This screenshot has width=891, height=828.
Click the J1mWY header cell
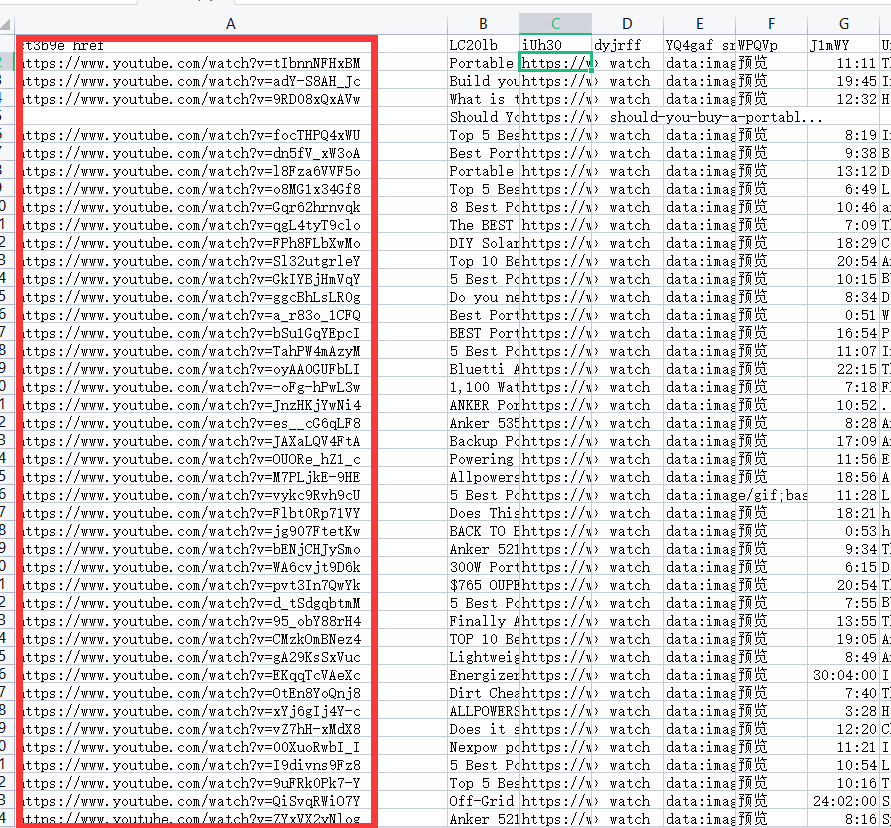pos(843,45)
